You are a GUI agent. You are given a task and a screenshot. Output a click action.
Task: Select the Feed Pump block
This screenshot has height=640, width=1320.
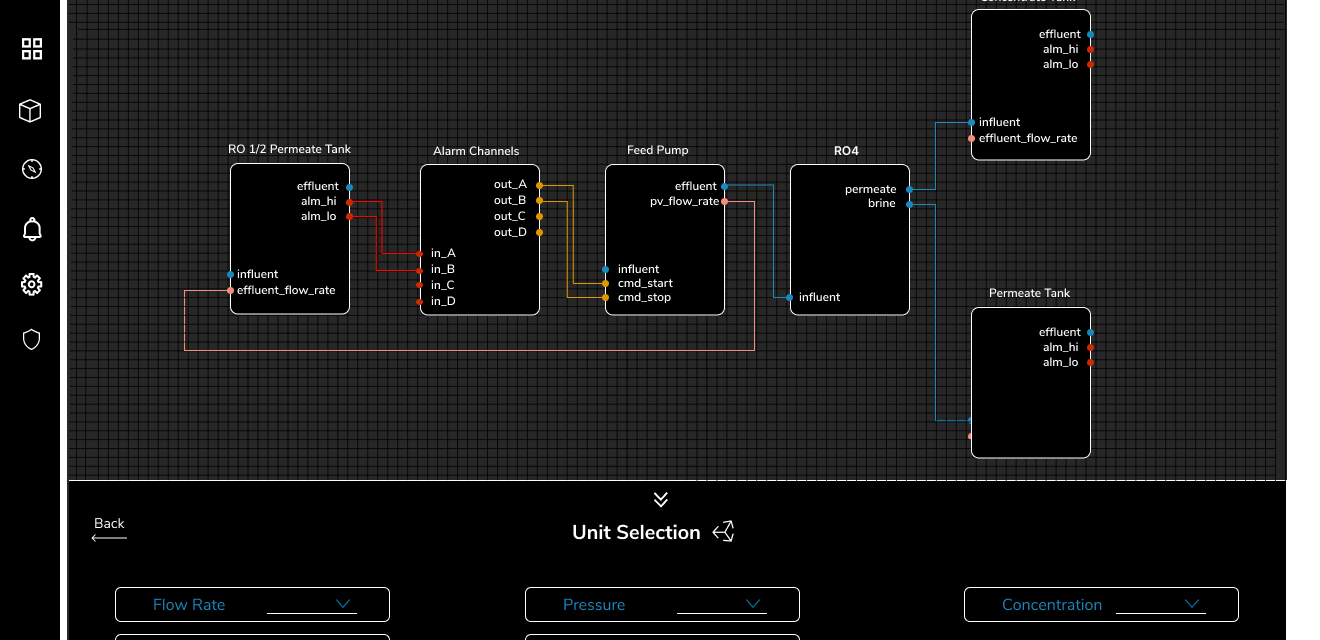coord(665,240)
